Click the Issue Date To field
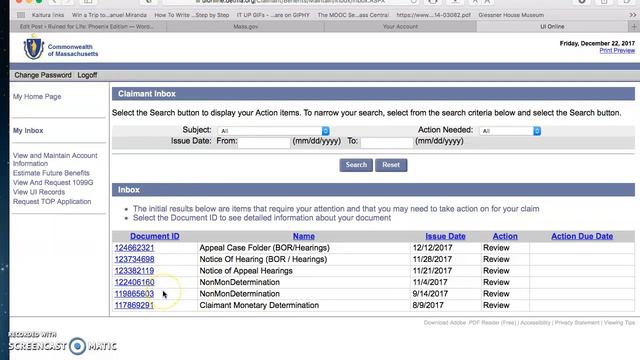Screen dimensions: 640x360 coord(387,142)
